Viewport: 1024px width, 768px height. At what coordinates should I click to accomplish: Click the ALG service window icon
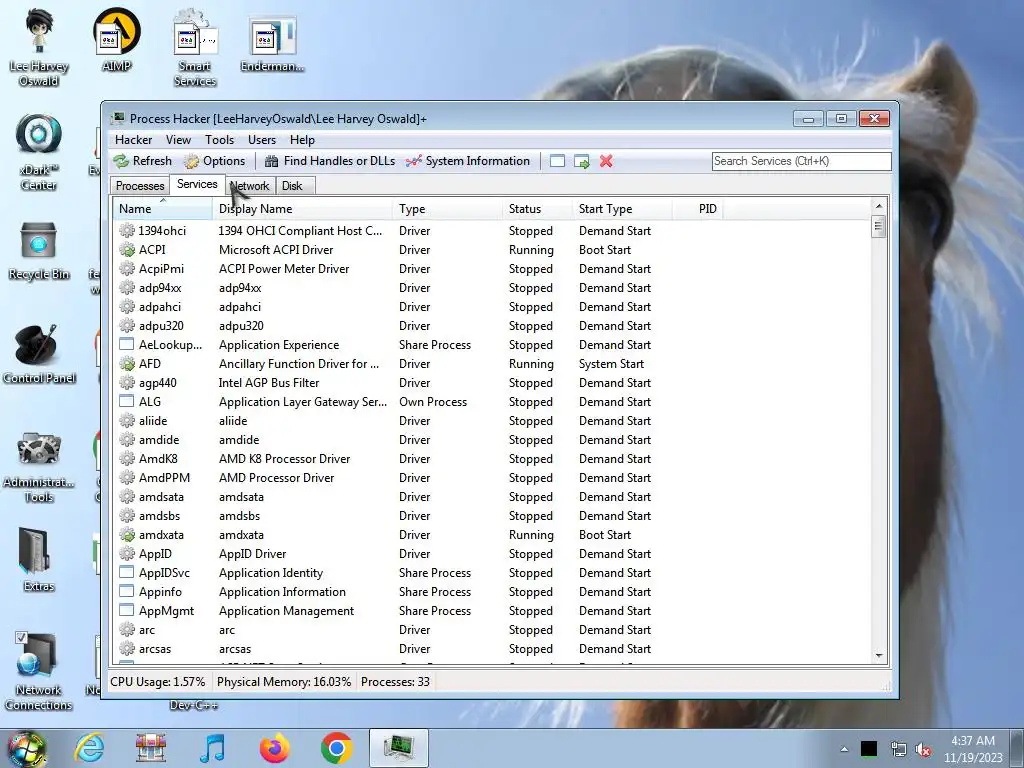coord(127,402)
